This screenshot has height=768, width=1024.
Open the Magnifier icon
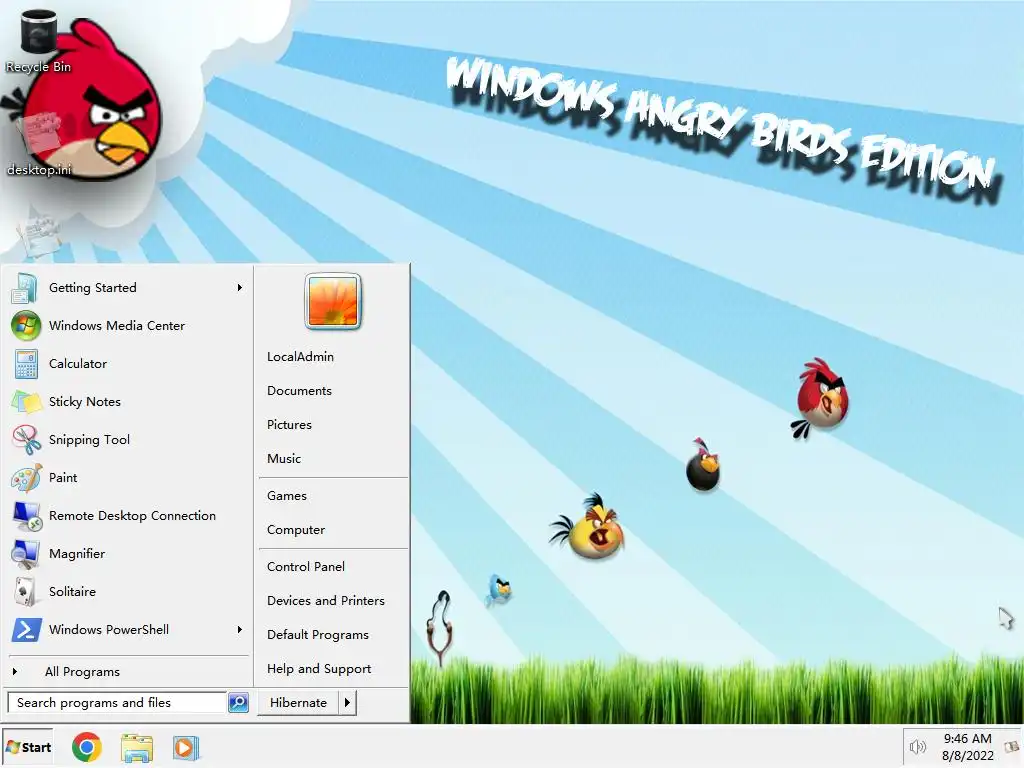pyautogui.click(x=25, y=554)
